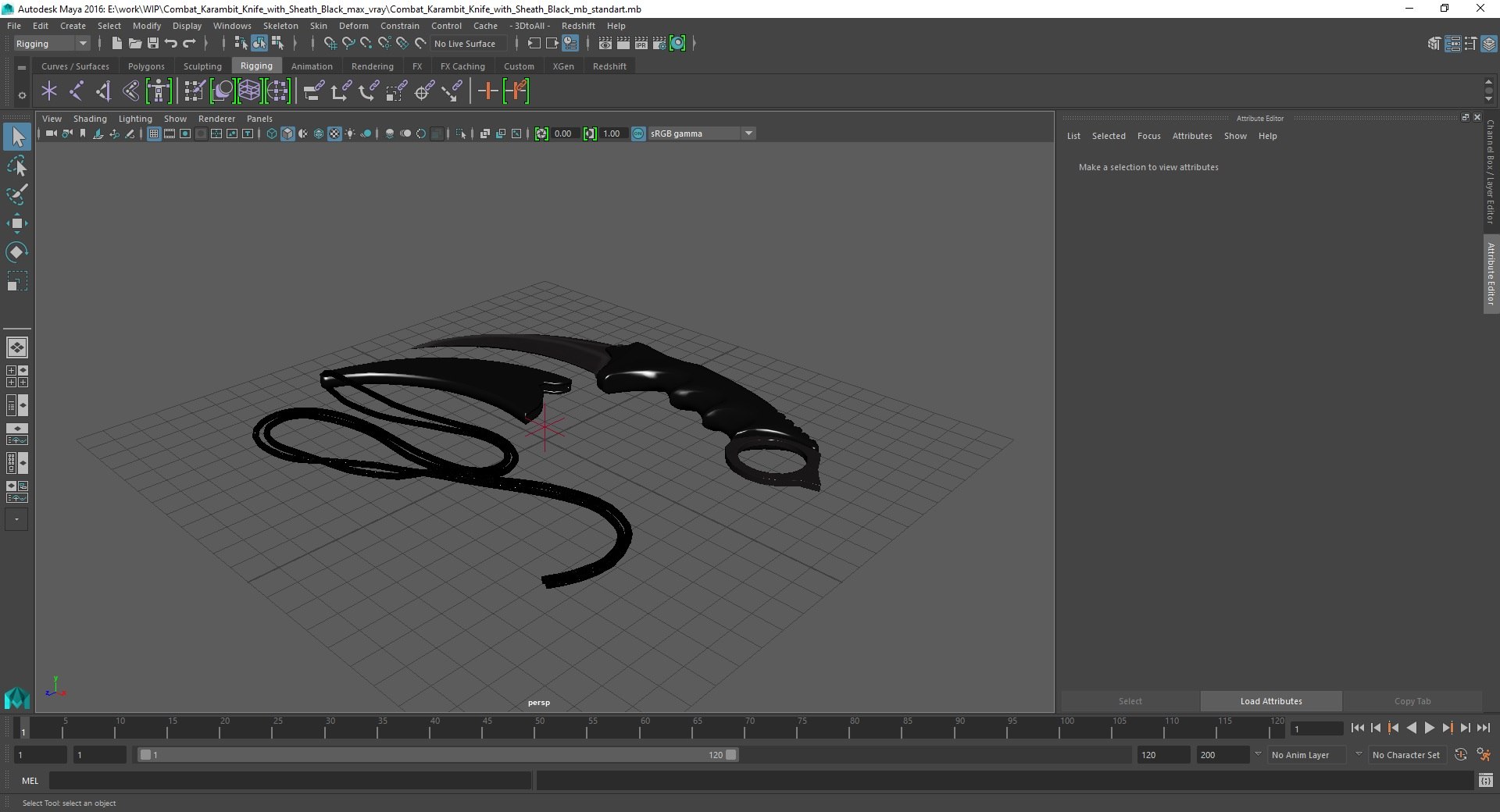The width and height of the screenshot is (1500, 812).
Task: Select the Rotate tool in toolbox
Action: [16, 252]
